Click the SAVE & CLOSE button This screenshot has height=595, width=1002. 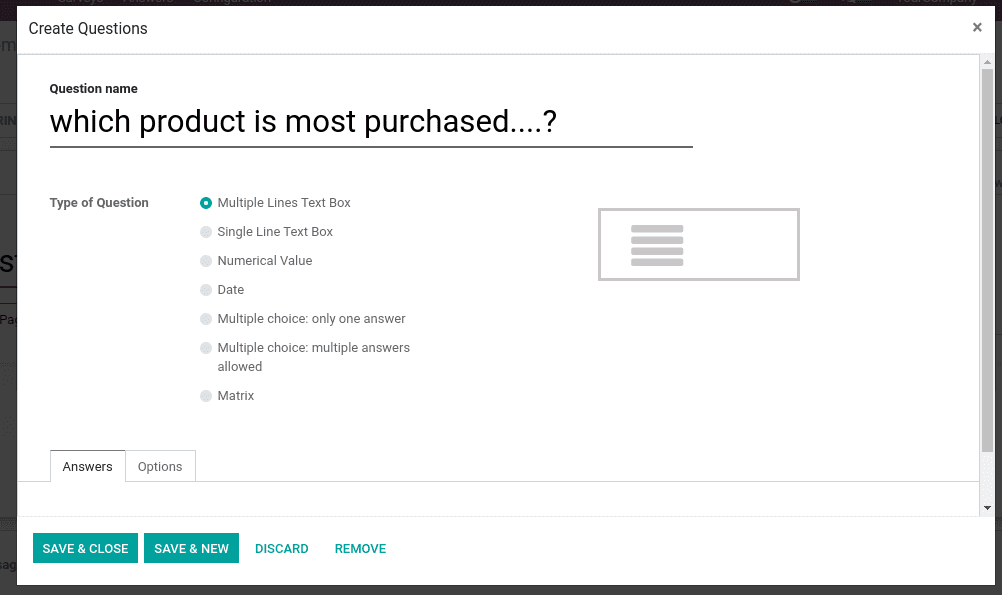point(86,548)
